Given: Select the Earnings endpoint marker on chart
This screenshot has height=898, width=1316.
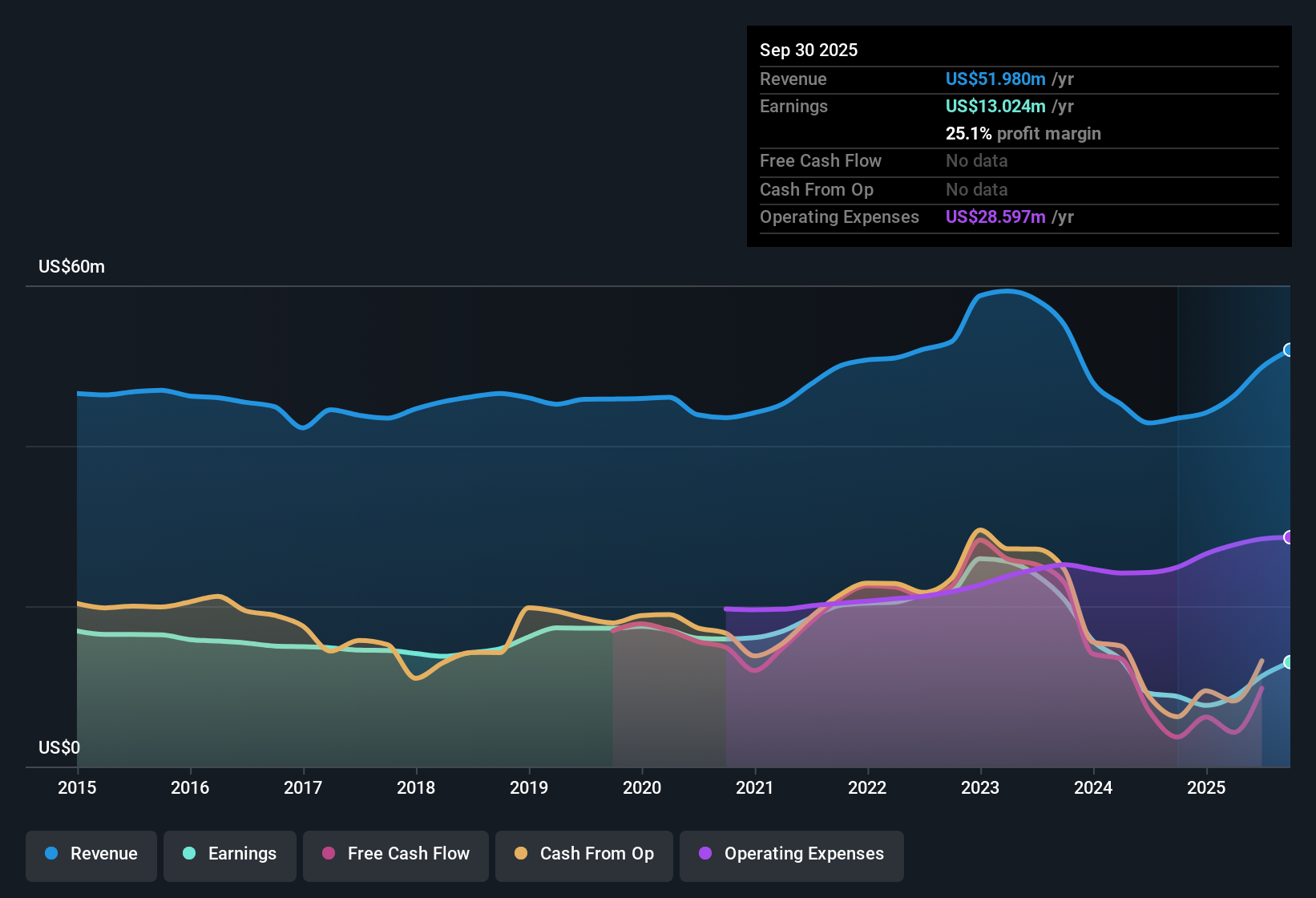Looking at the screenshot, I should 1289,662.
